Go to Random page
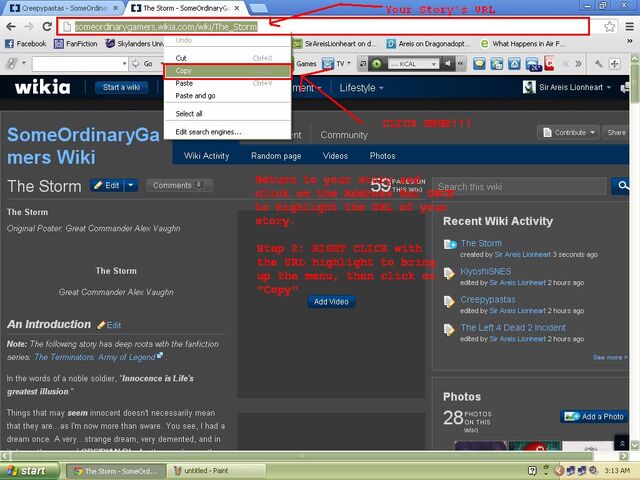Image resolution: width=640 pixels, height=480 pixels. click(276, 156)
